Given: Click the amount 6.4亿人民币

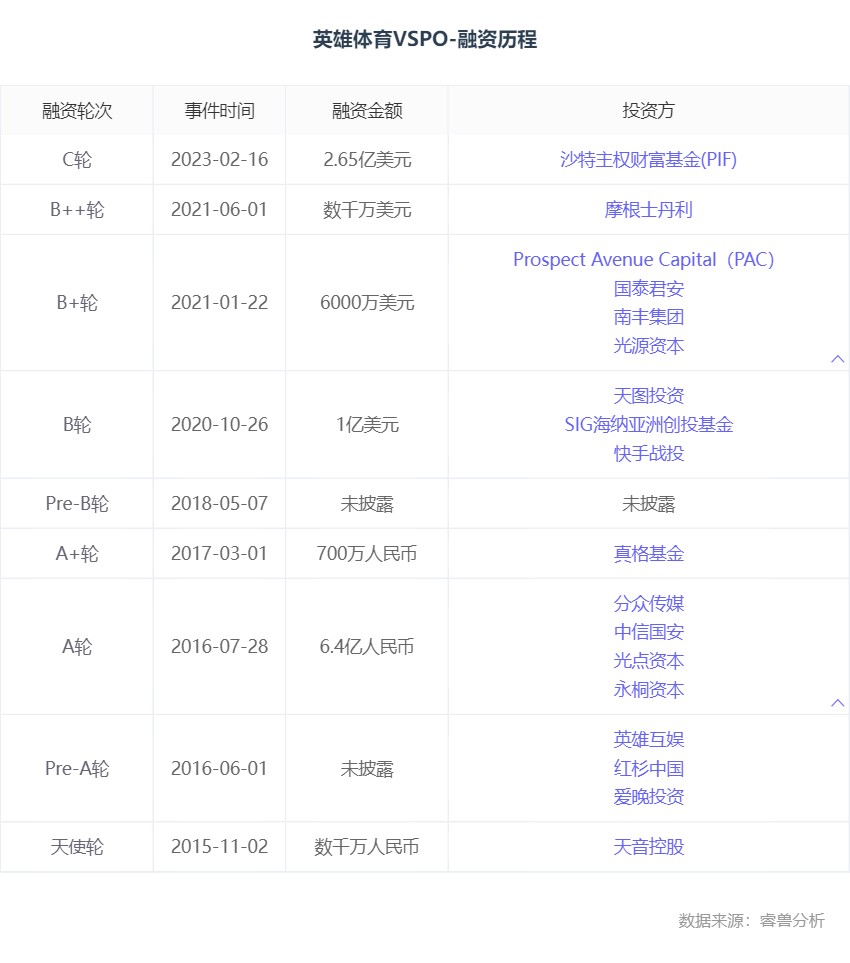Looking at the screenshot, I should (367, 647).
